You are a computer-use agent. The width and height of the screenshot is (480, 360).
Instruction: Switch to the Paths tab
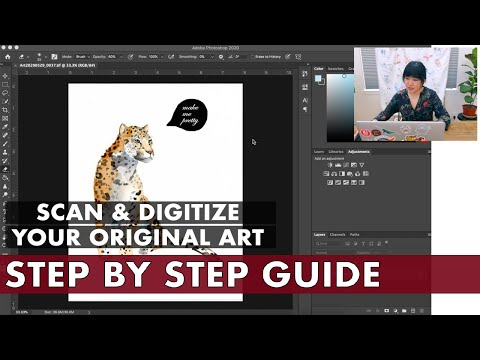(x=355, y=235)
